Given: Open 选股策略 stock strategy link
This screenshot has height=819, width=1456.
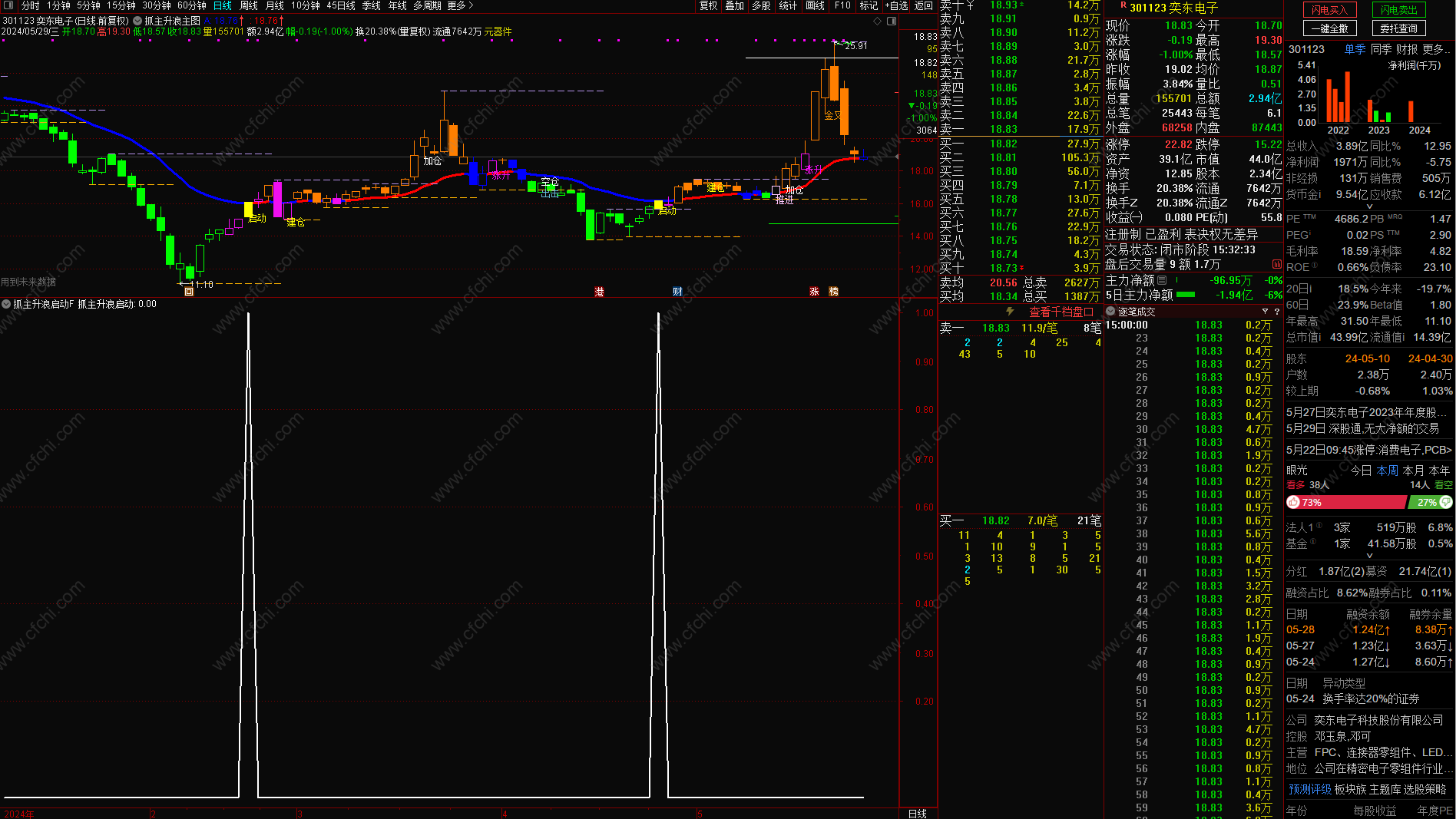Looking at the screenshot, I should click(1425, 789).
